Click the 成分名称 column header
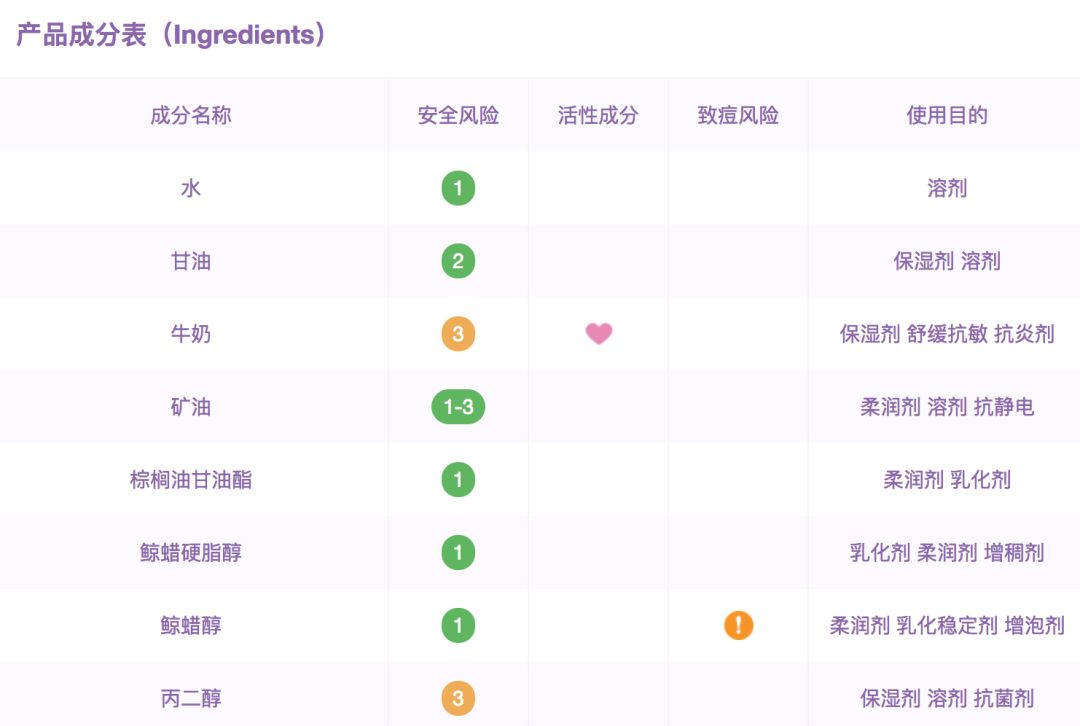 pyautogui.click(x=191, y=115)
